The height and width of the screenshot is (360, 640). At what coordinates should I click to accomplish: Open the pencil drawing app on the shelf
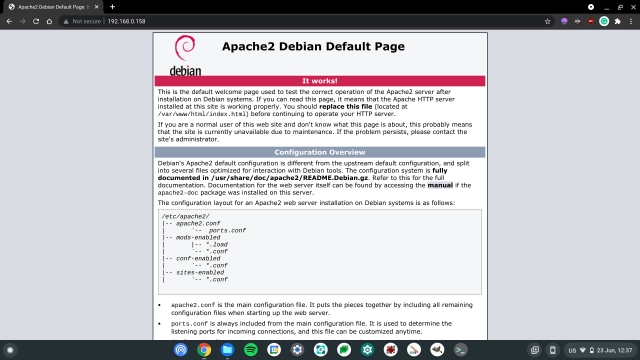pyautogui.click(x=414, y=350)
